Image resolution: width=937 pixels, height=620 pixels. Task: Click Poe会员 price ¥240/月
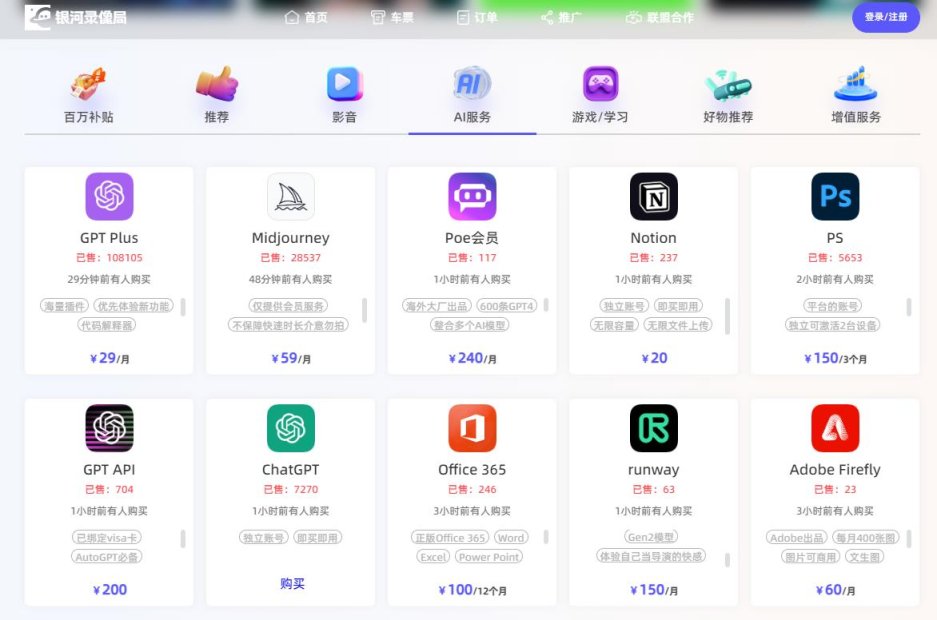tap(472, 358)
